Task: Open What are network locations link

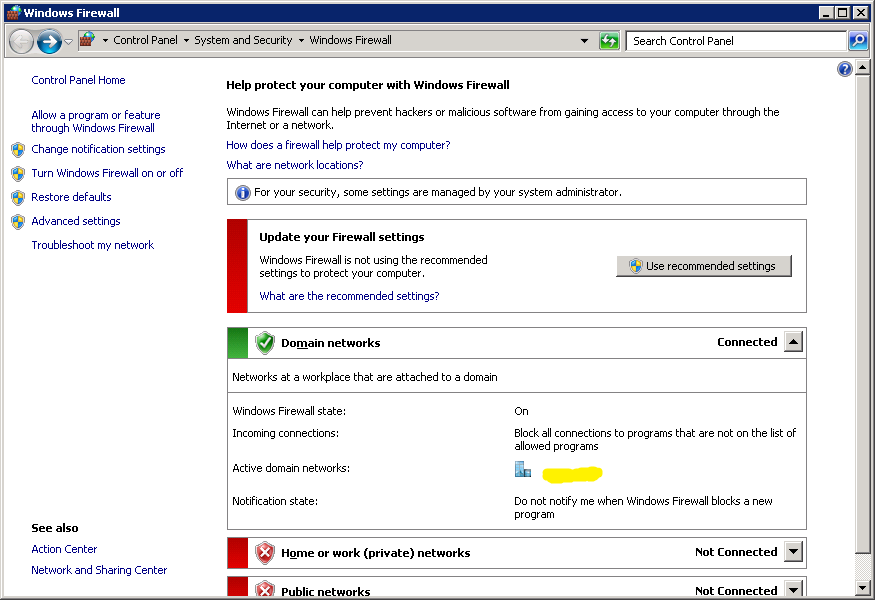Action: [295, 166]
